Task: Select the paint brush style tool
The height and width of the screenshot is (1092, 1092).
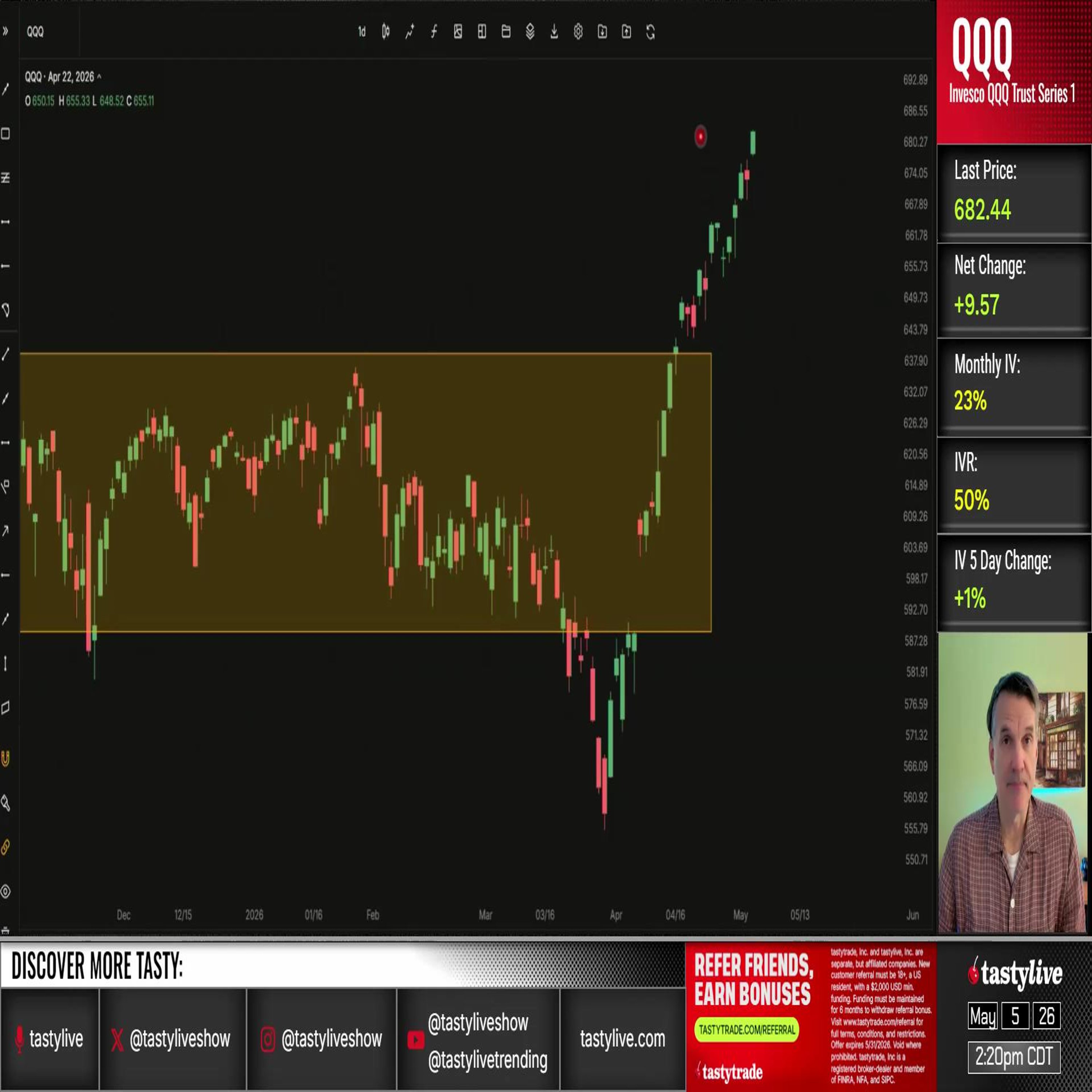Action: pos(6,803)
